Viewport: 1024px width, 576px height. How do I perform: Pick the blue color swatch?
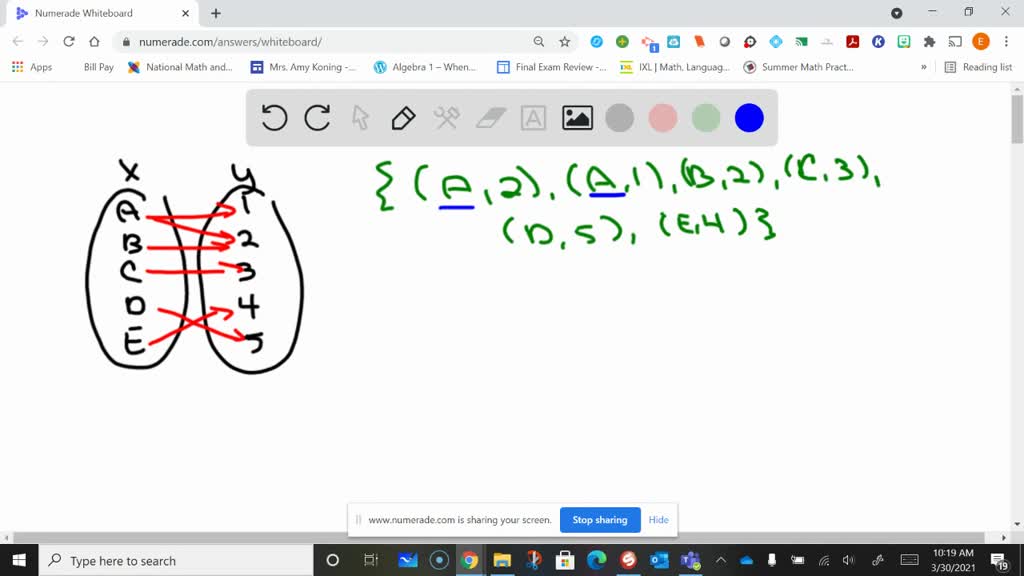749,117
